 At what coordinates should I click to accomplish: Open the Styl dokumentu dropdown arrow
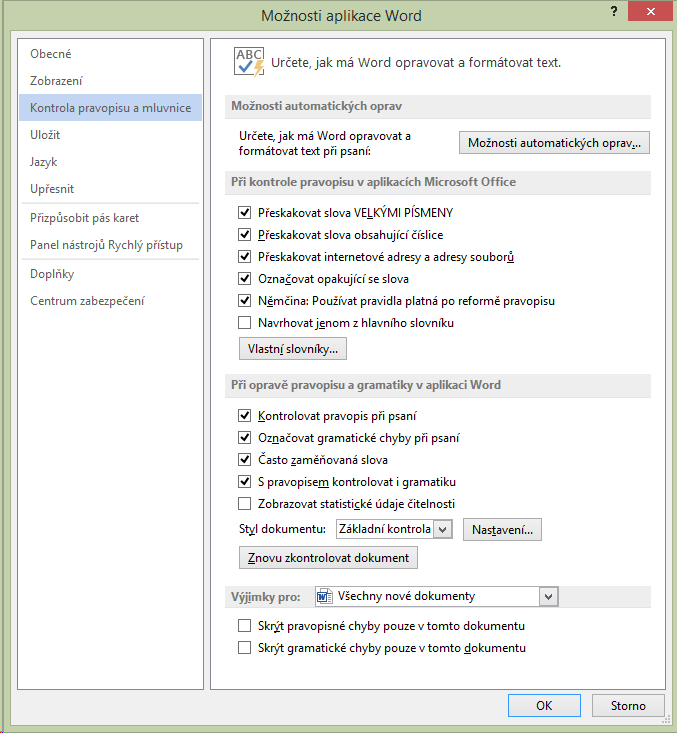click(442, 530)
